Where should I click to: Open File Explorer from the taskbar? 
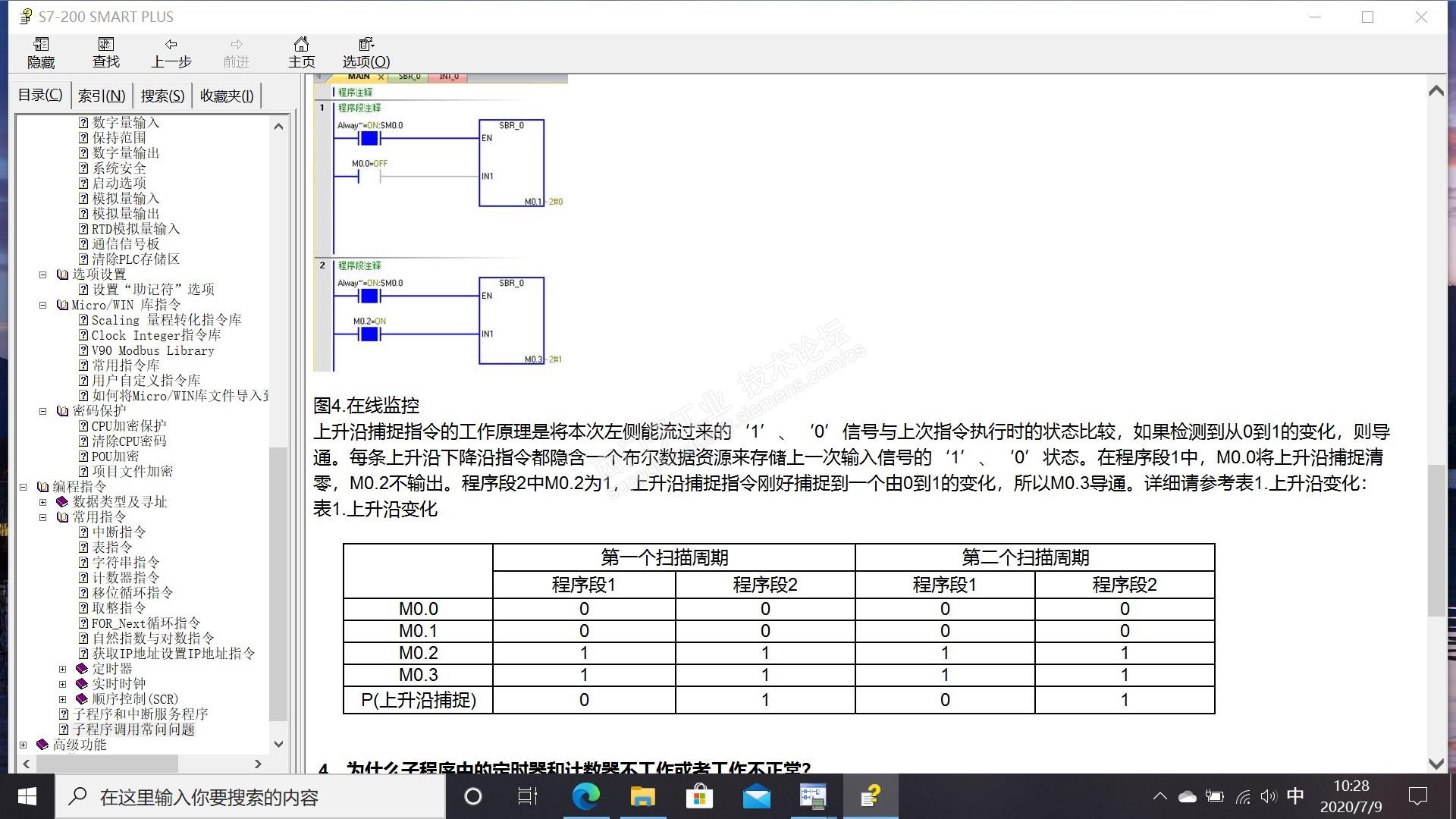(642, 796)
